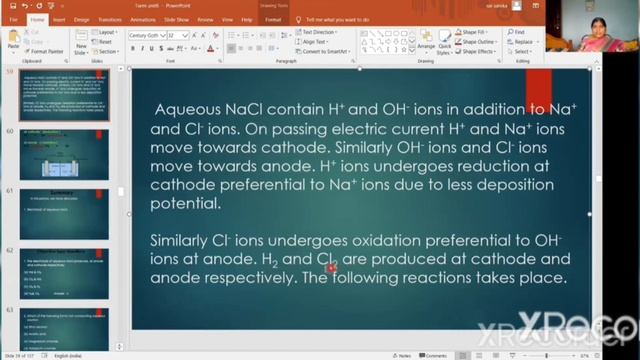Increase font size with the larger A
Viewport: 640px width, 360px height.
coord(194,36)
